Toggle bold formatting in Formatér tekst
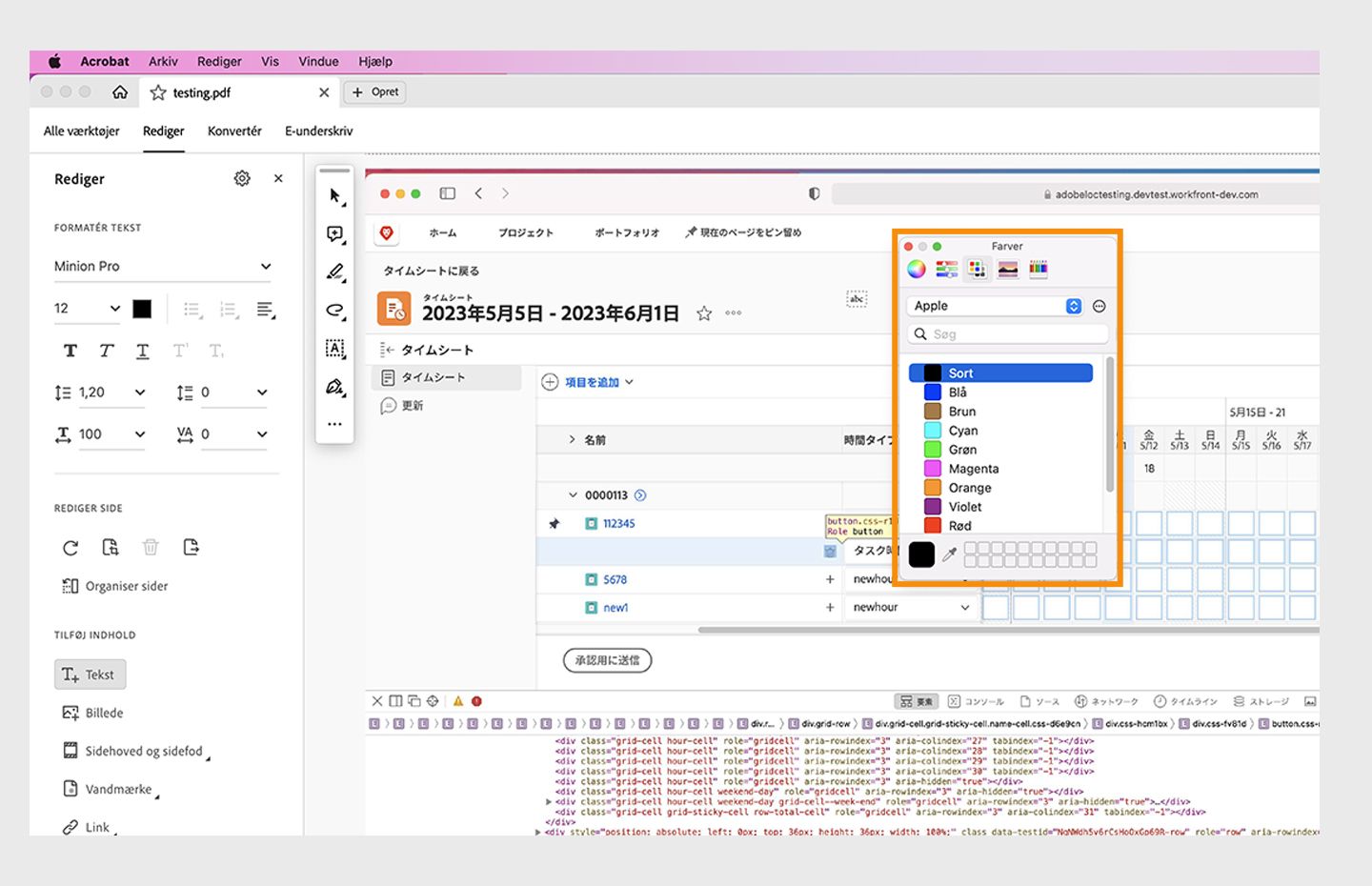The image size is (1372, 886). [70, 351]
